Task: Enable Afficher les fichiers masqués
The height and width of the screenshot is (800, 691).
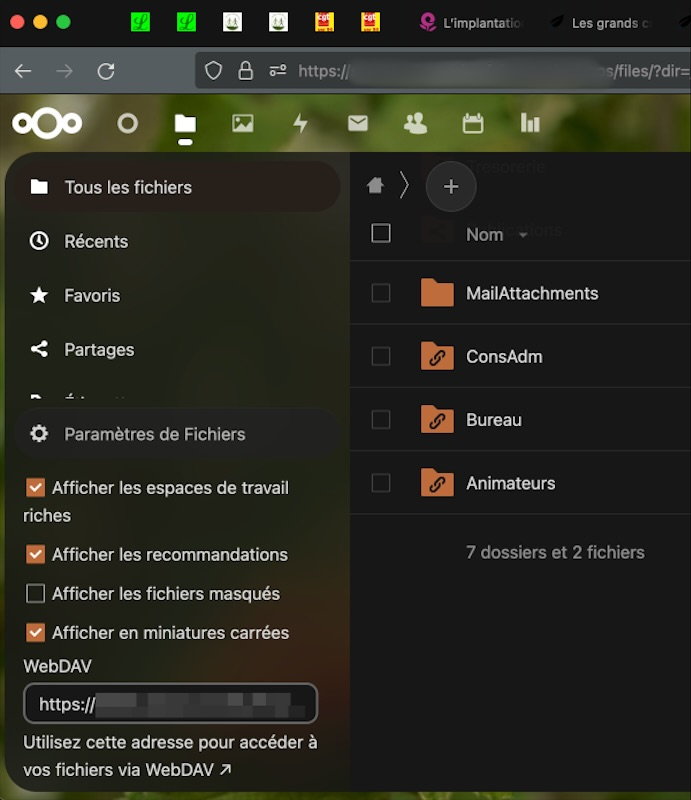Action: pyautogui.click(x=36, y=594)
